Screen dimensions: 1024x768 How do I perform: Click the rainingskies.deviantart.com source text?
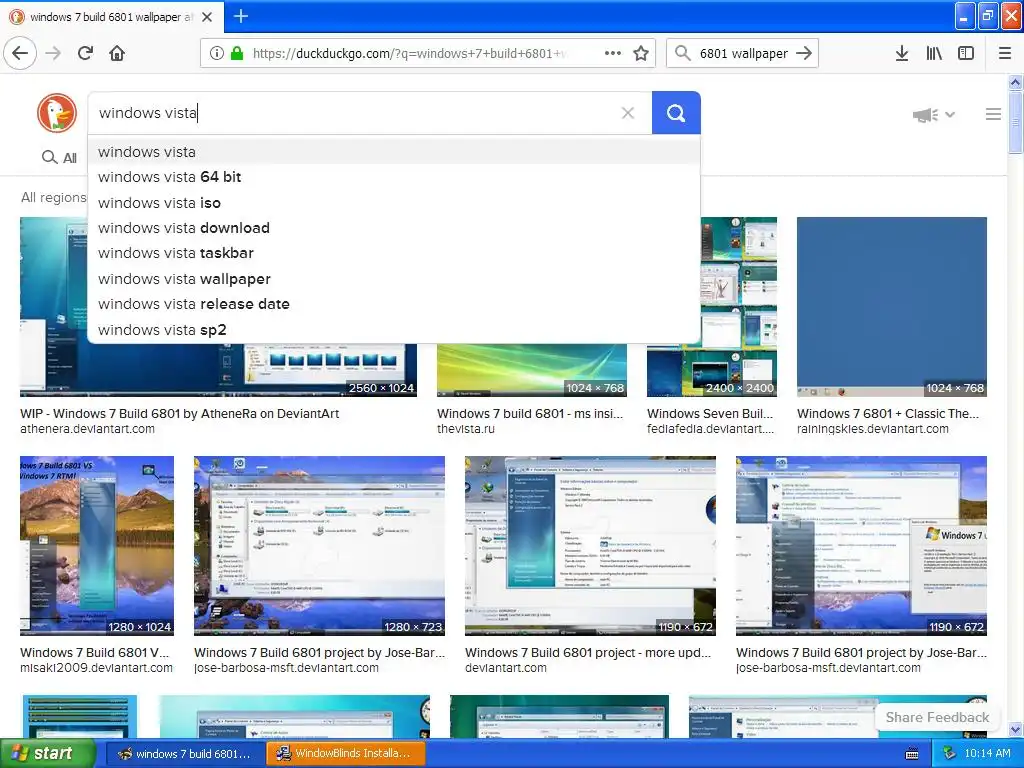[x=872, y=429]
